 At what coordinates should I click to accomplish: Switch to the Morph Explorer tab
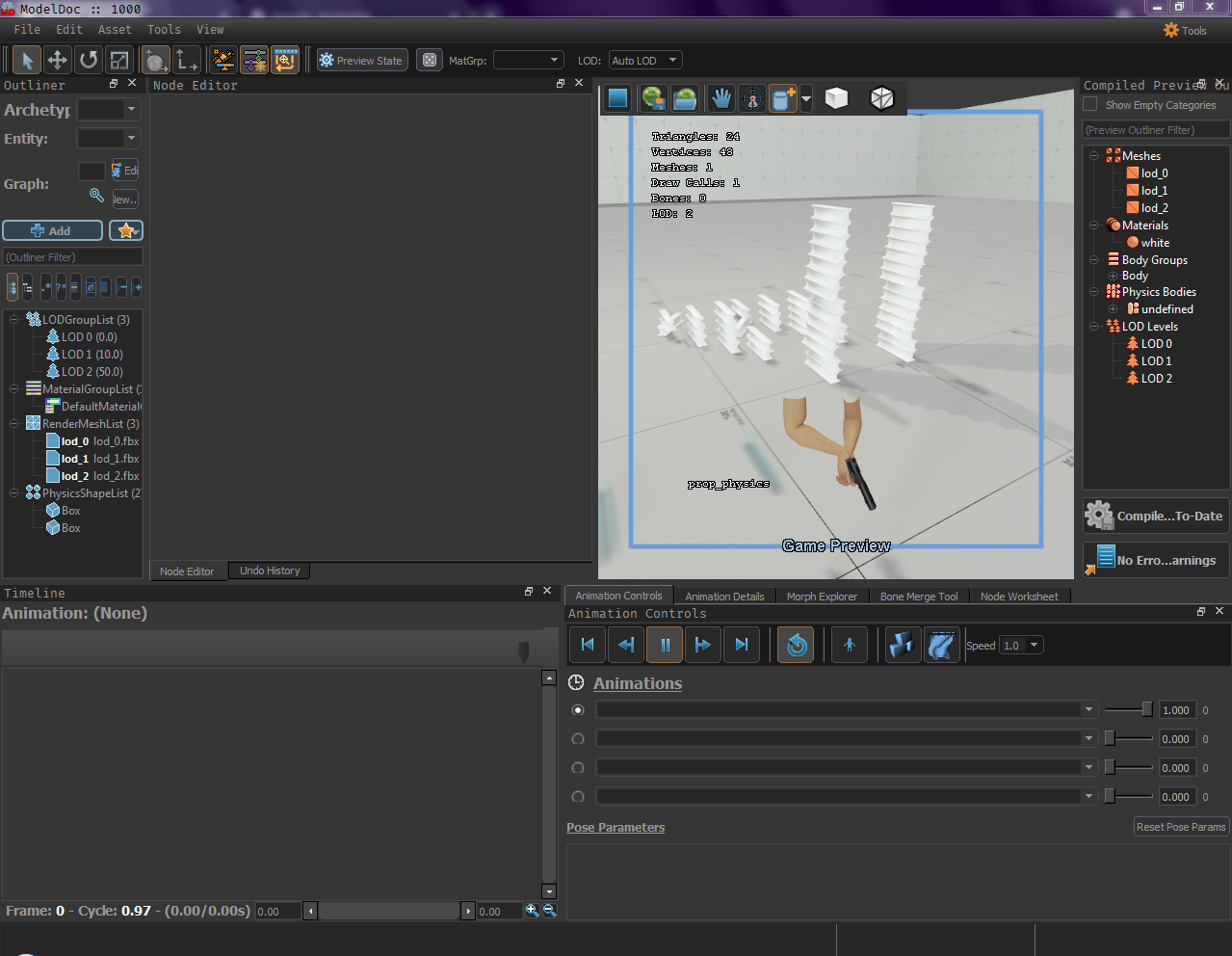(x=822, y=596)
